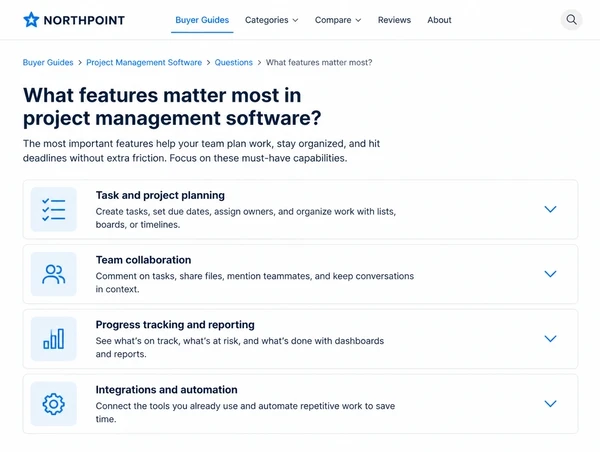Open the Questions breadcrumb link
The width and height of the screenshot is (600, 452).
(233, 62)
